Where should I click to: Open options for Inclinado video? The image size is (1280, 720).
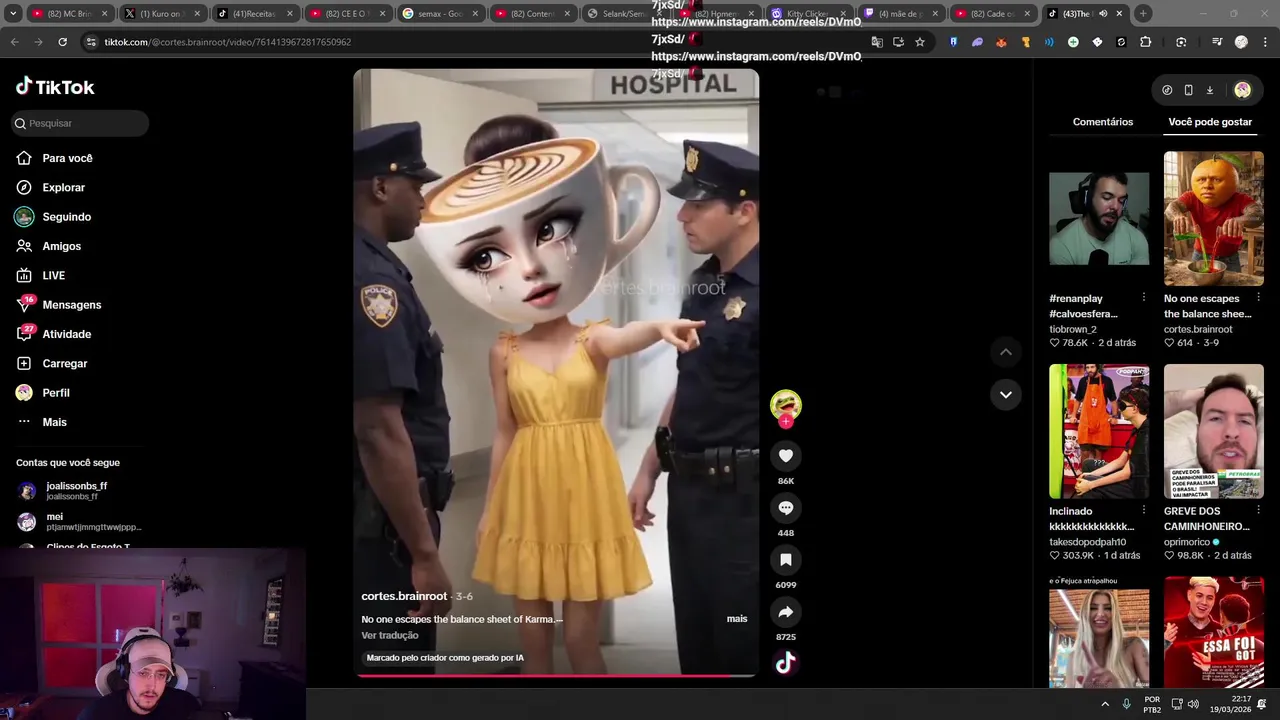coord(1144,511)
